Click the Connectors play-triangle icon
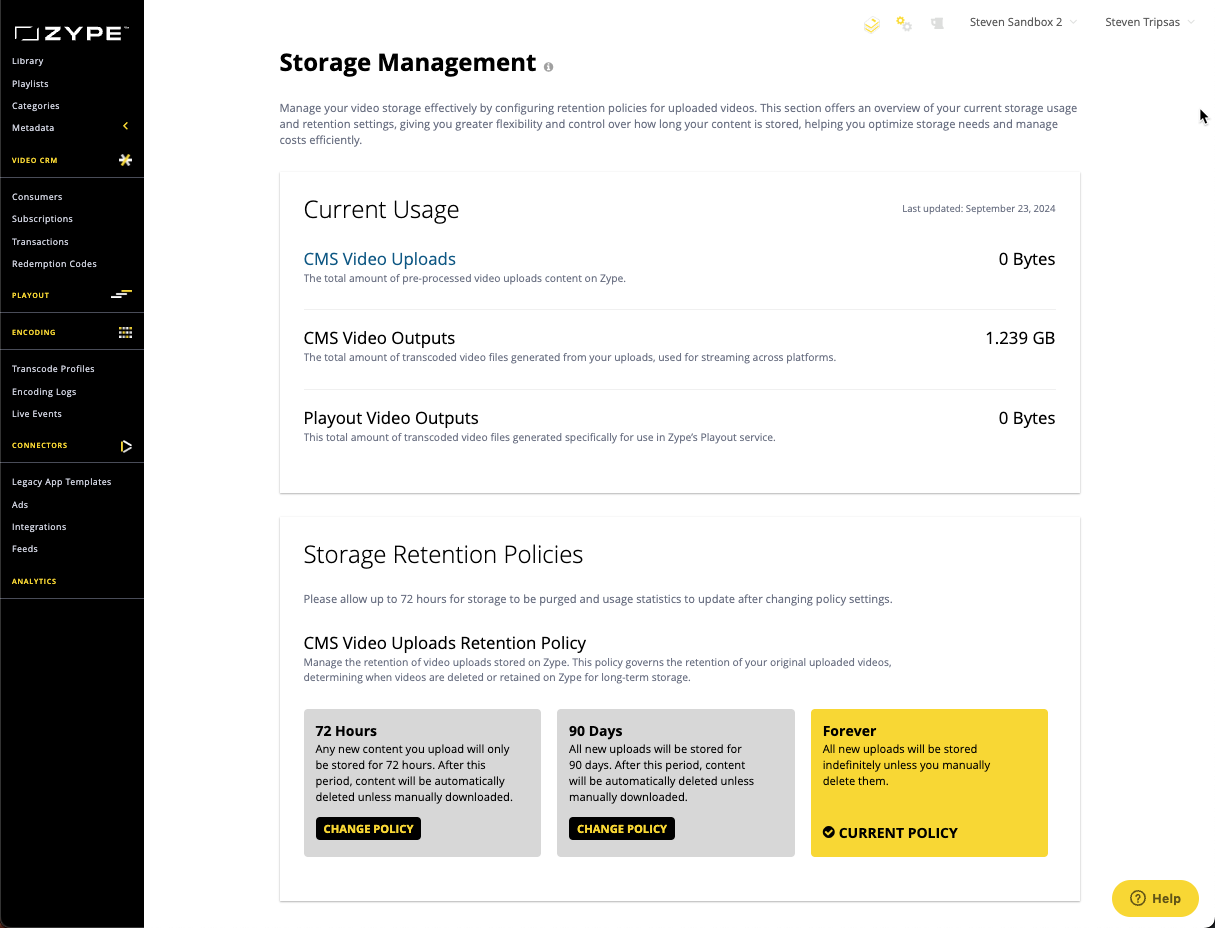1215x928 pixels. click(126, 446)
